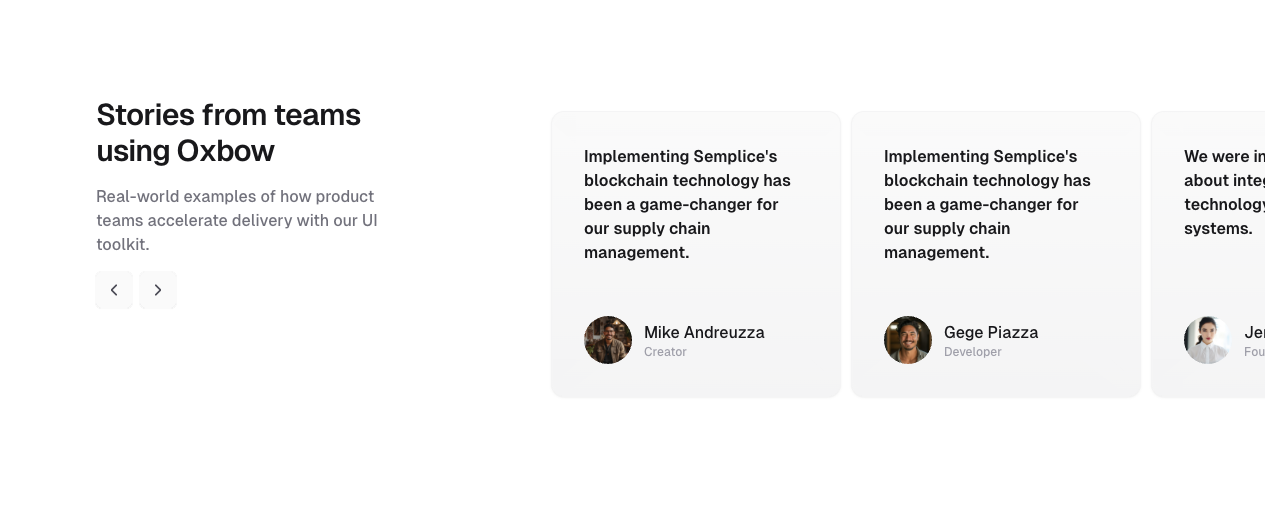This screenshot has height=508, width=1265.
Task: Click the quote text in Gege's card
Action: click(x=987, y=204)
